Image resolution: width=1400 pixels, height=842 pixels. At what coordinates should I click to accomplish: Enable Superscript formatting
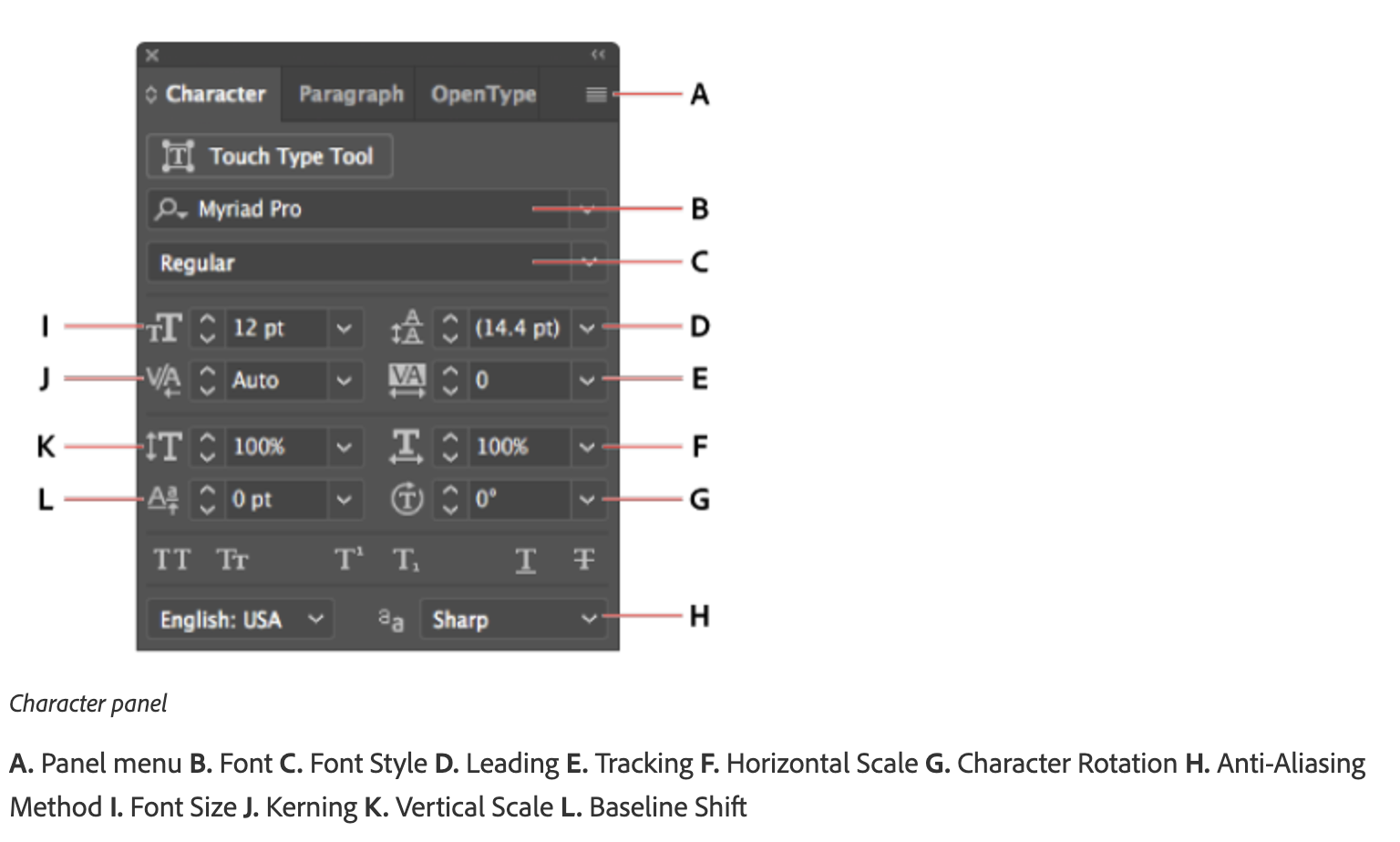[x=347, y=560]
